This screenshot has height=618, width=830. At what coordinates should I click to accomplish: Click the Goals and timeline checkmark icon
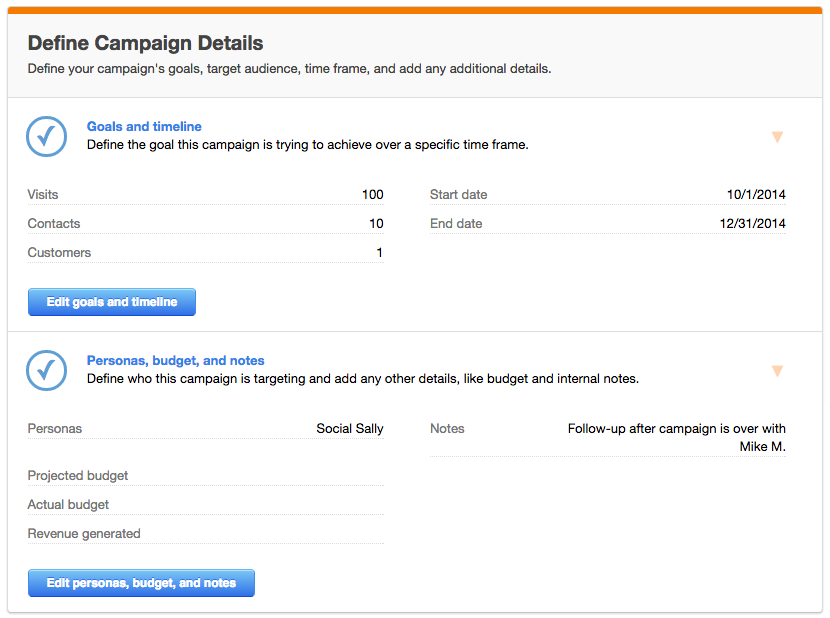(x=46, y=136)
